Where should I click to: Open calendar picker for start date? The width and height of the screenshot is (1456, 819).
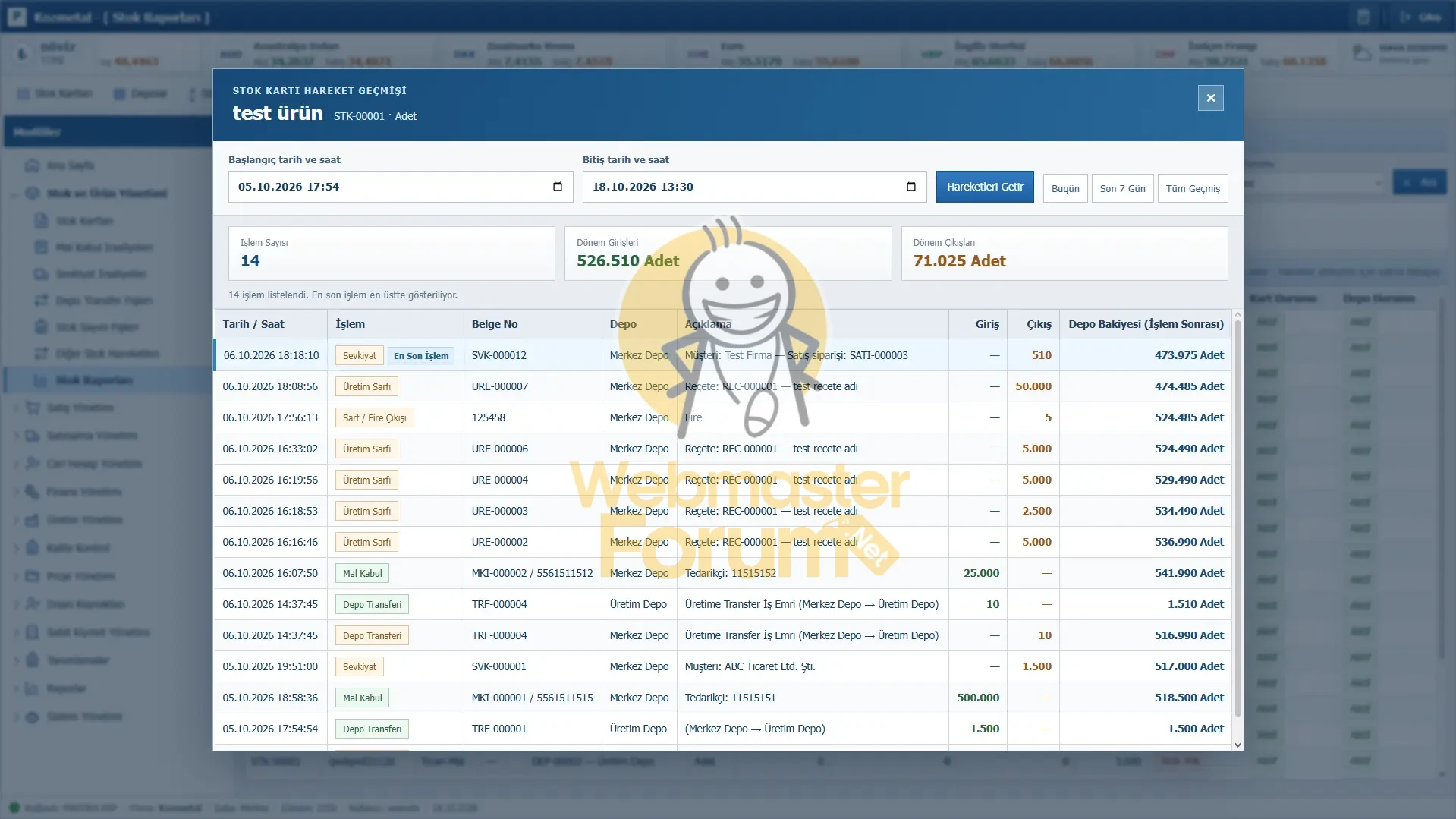(558, 187)
